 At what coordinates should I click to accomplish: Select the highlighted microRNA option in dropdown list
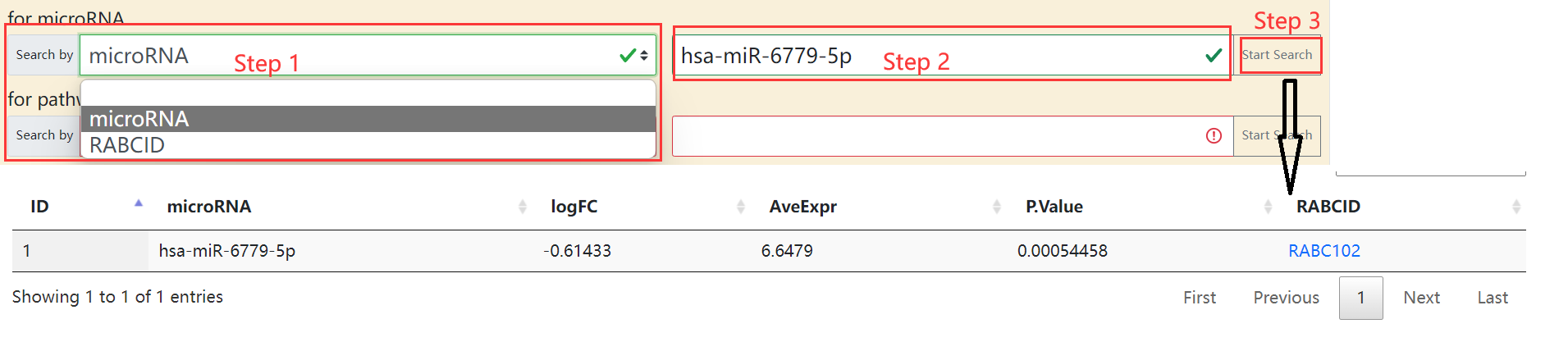click(x=368, y=119)
